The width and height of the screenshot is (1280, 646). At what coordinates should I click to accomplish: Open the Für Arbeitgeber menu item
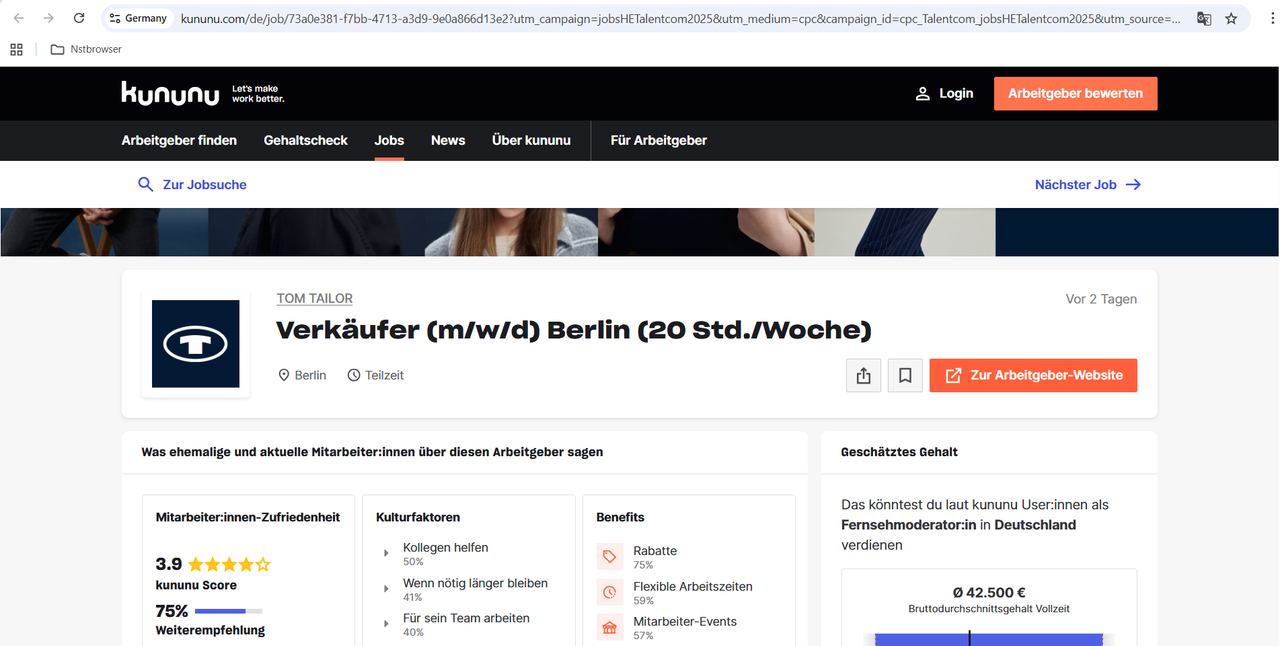[x=659, y=140]
